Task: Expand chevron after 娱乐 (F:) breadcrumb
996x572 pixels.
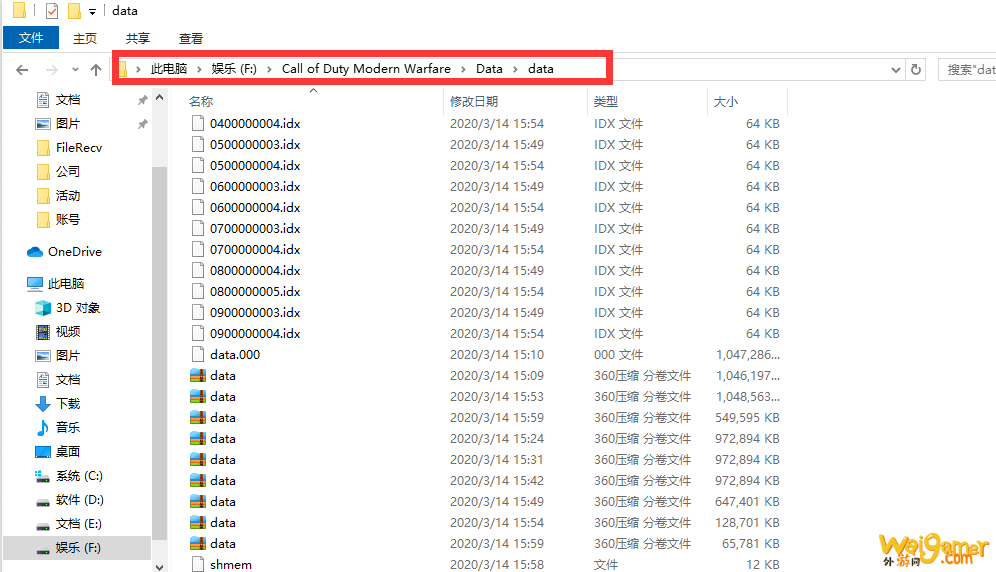Action: pos(269,69)
